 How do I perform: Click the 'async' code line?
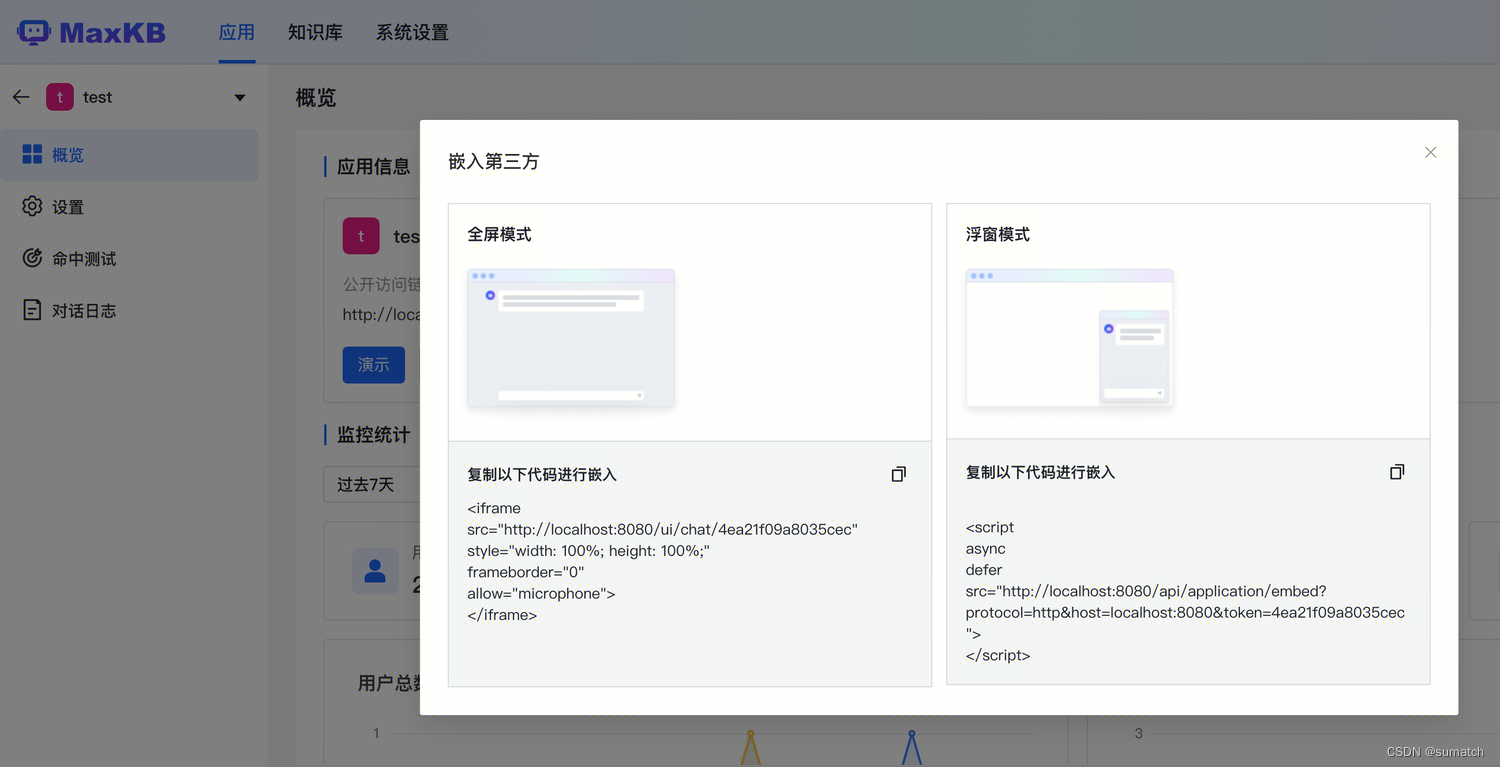pos(986,548)
